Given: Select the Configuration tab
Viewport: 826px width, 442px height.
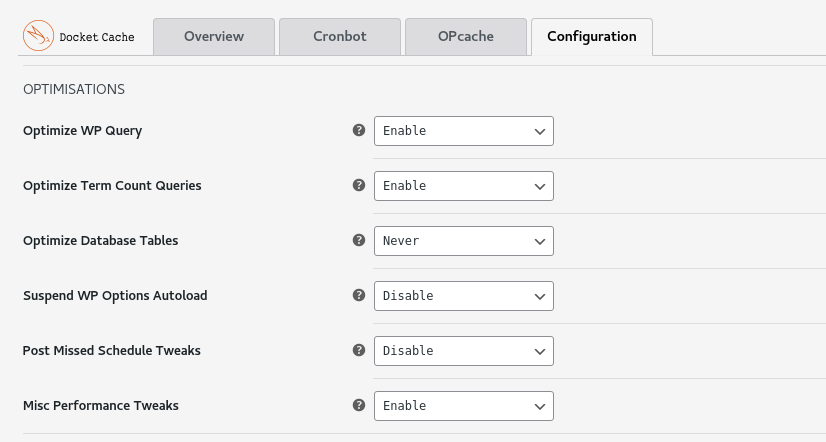Looking at the screenshot, I should (x=592, y=37).
